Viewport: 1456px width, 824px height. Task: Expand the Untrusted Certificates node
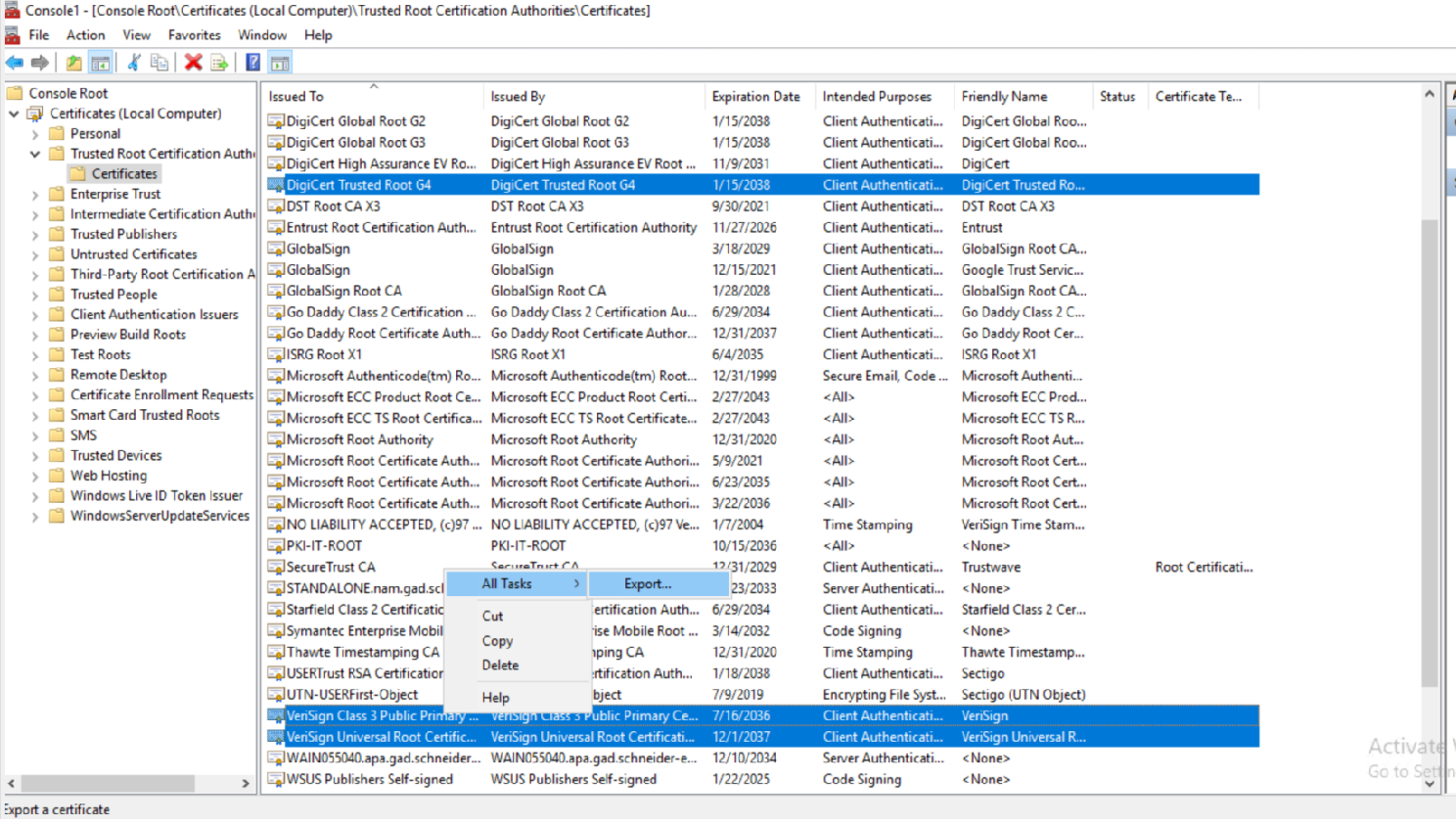[35, 254]
